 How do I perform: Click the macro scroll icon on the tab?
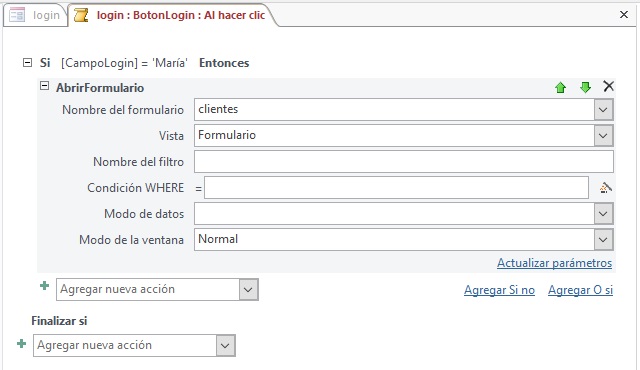(x=80, y=15)
